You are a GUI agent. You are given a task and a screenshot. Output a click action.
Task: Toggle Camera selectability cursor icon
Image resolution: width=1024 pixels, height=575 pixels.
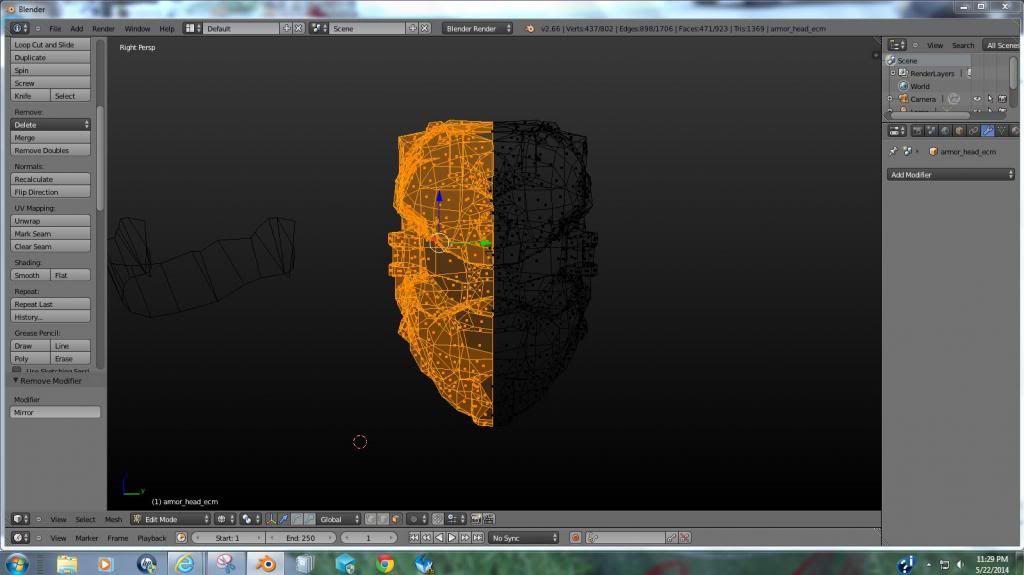click(990, 99)
